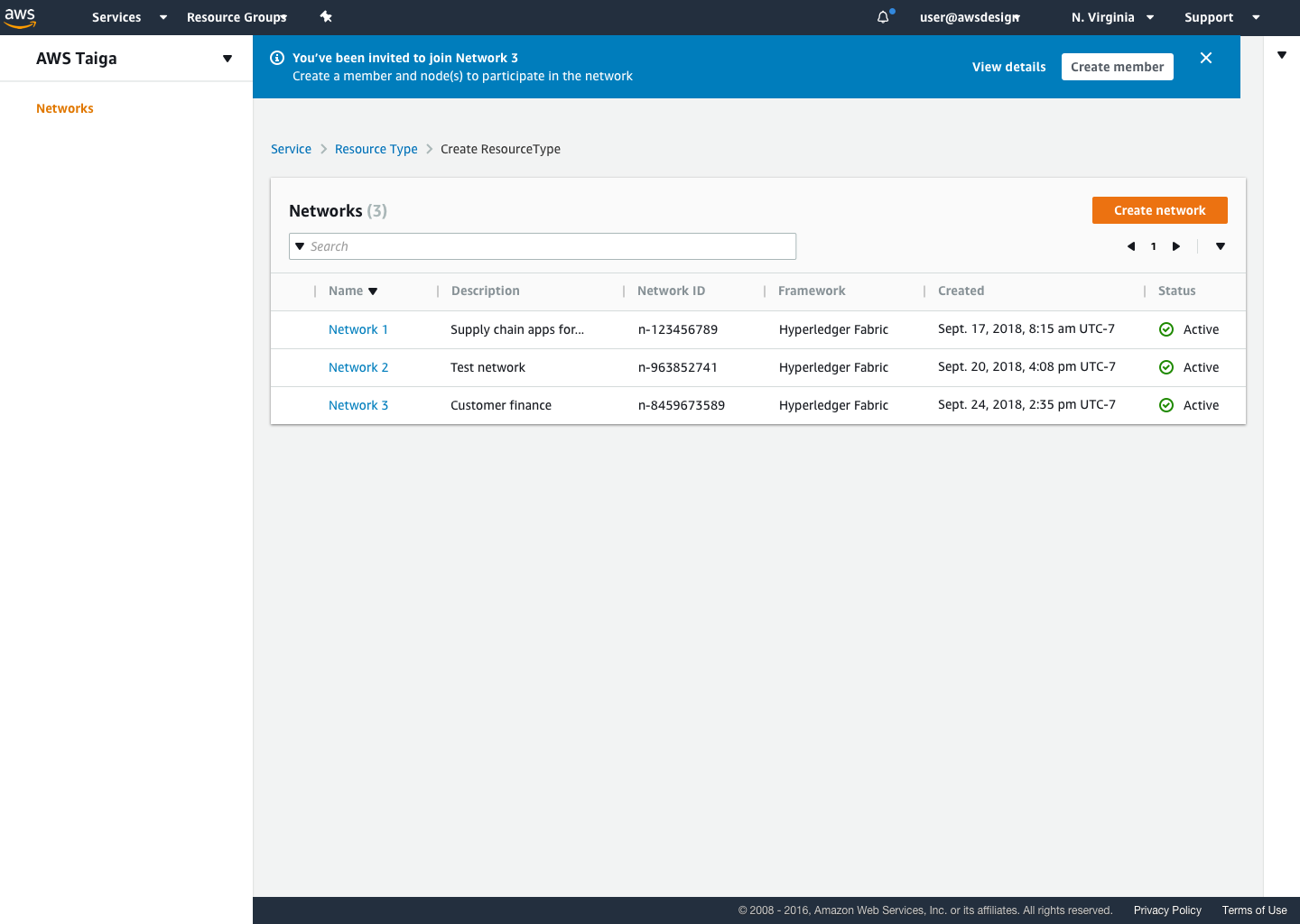Open the Services menu
This screenshot has width=1300, height=924.
pyautogui.click(x=129, y=17)
